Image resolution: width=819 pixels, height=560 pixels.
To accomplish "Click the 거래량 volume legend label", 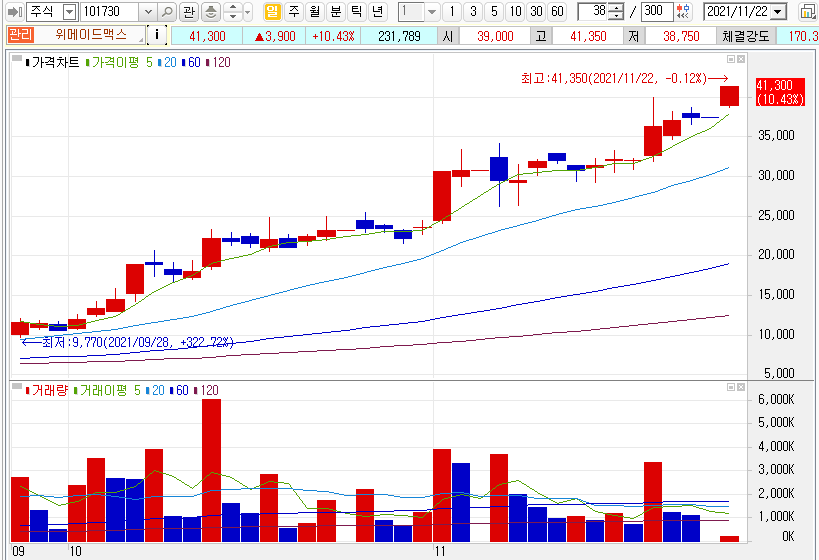I will [x=50, y=390].
